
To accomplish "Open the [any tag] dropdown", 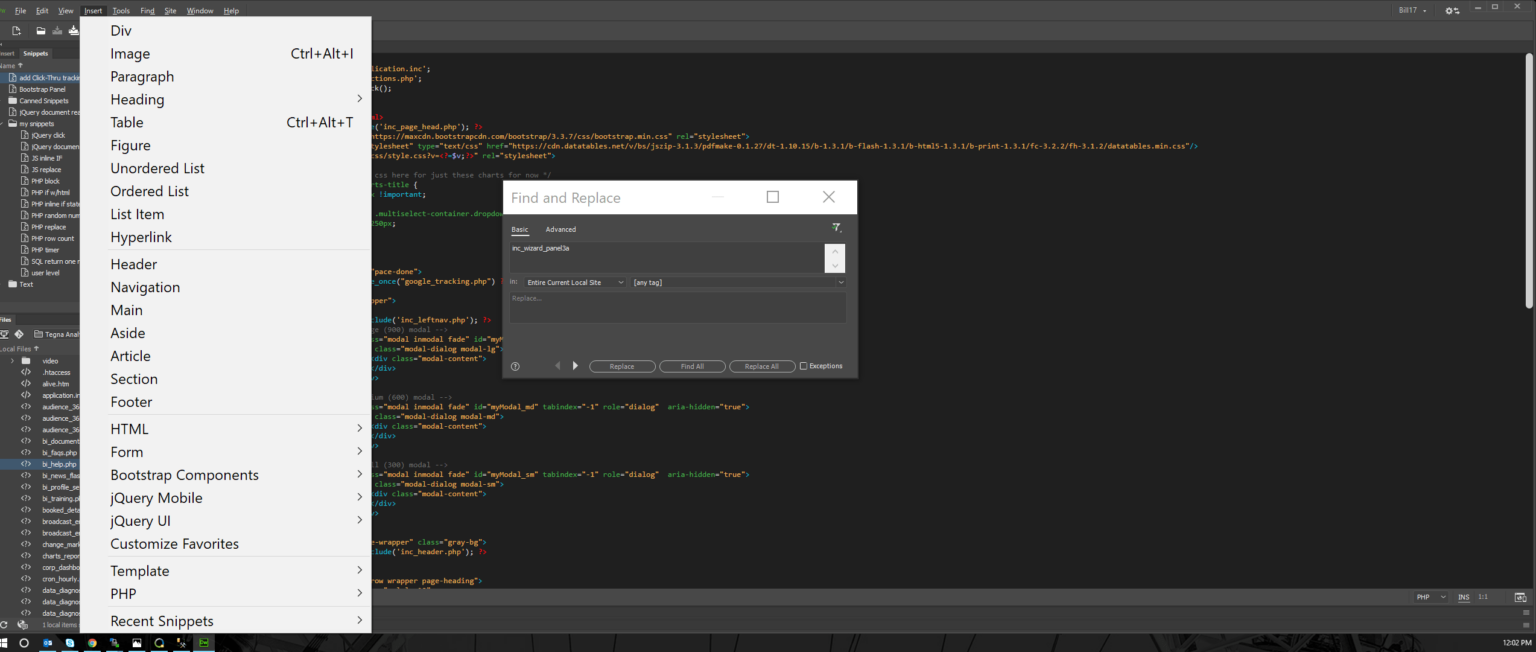I will (x=738, y=282).
